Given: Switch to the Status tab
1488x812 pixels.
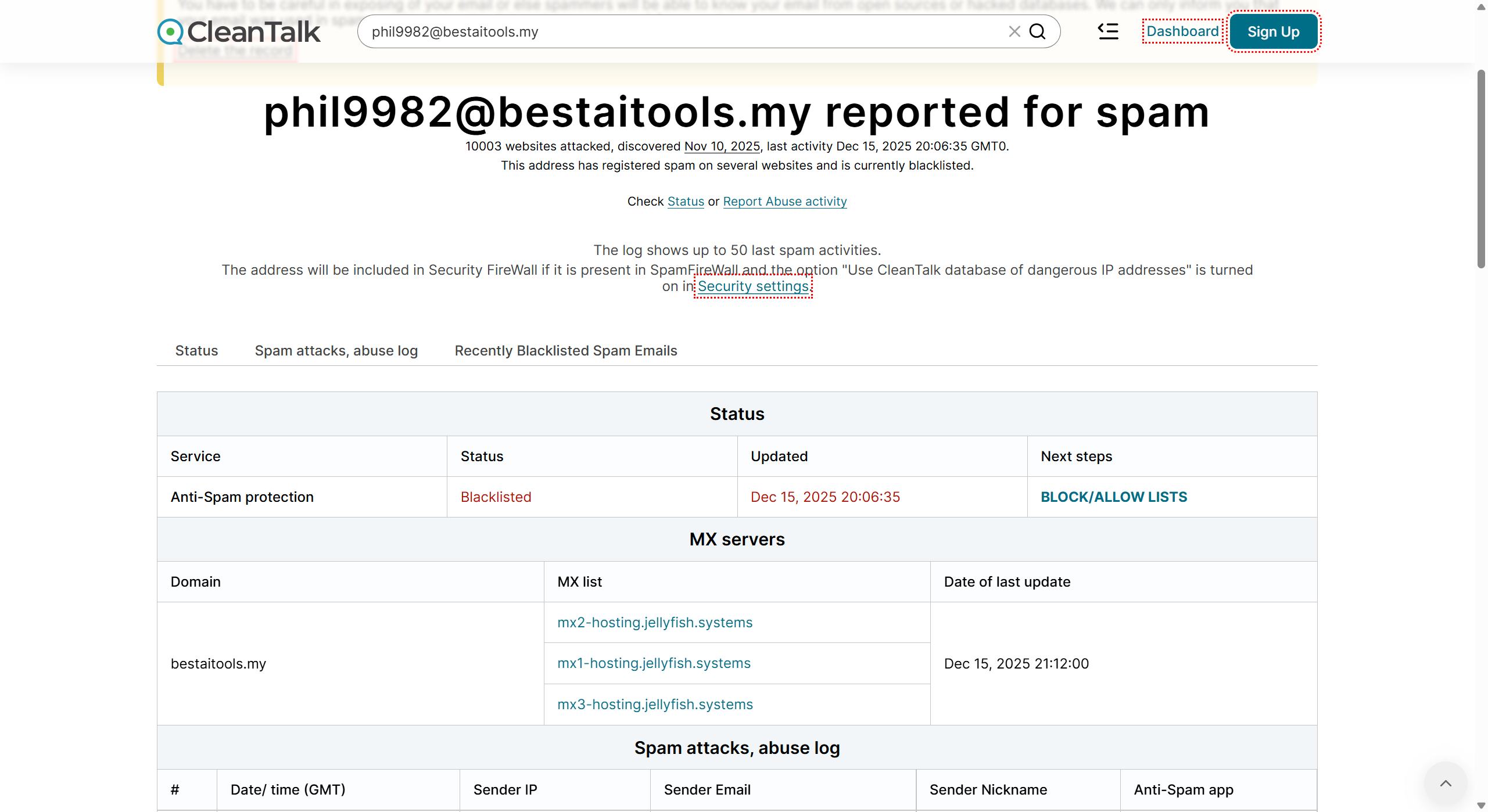Looking at the screenshot, I should [196, 350].
